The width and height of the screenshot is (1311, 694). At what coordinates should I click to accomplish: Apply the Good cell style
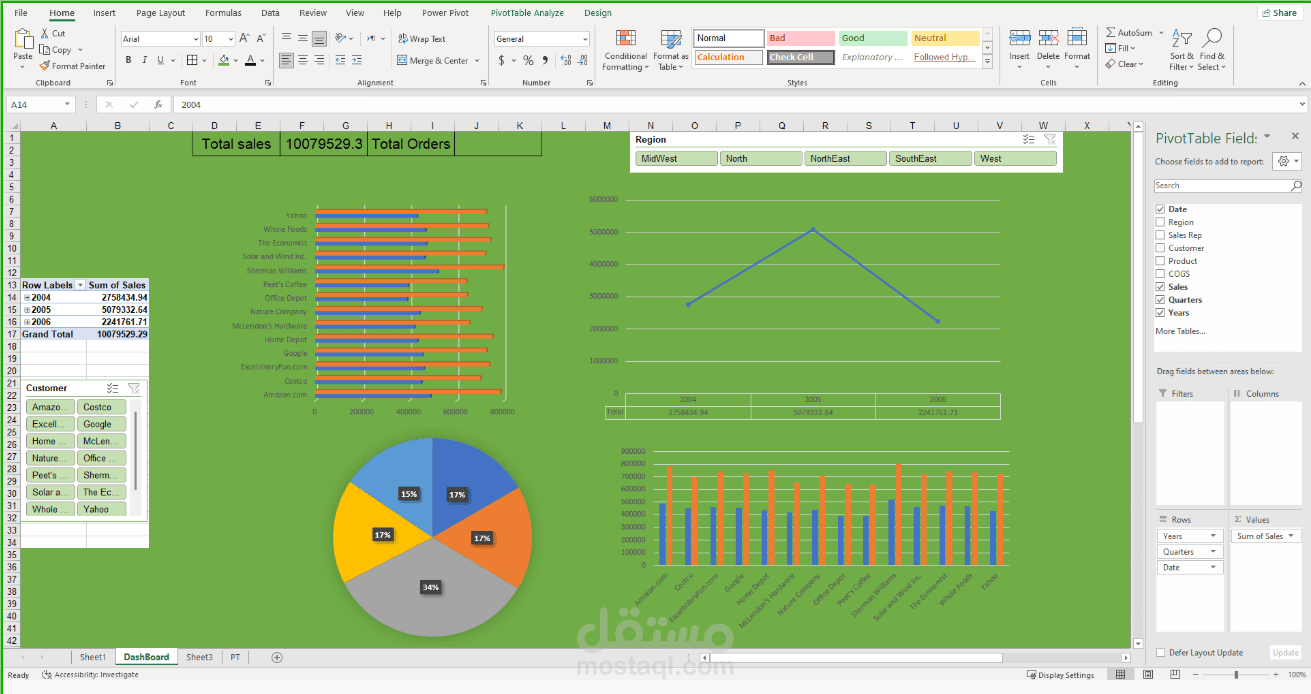(x=872, y=38)
